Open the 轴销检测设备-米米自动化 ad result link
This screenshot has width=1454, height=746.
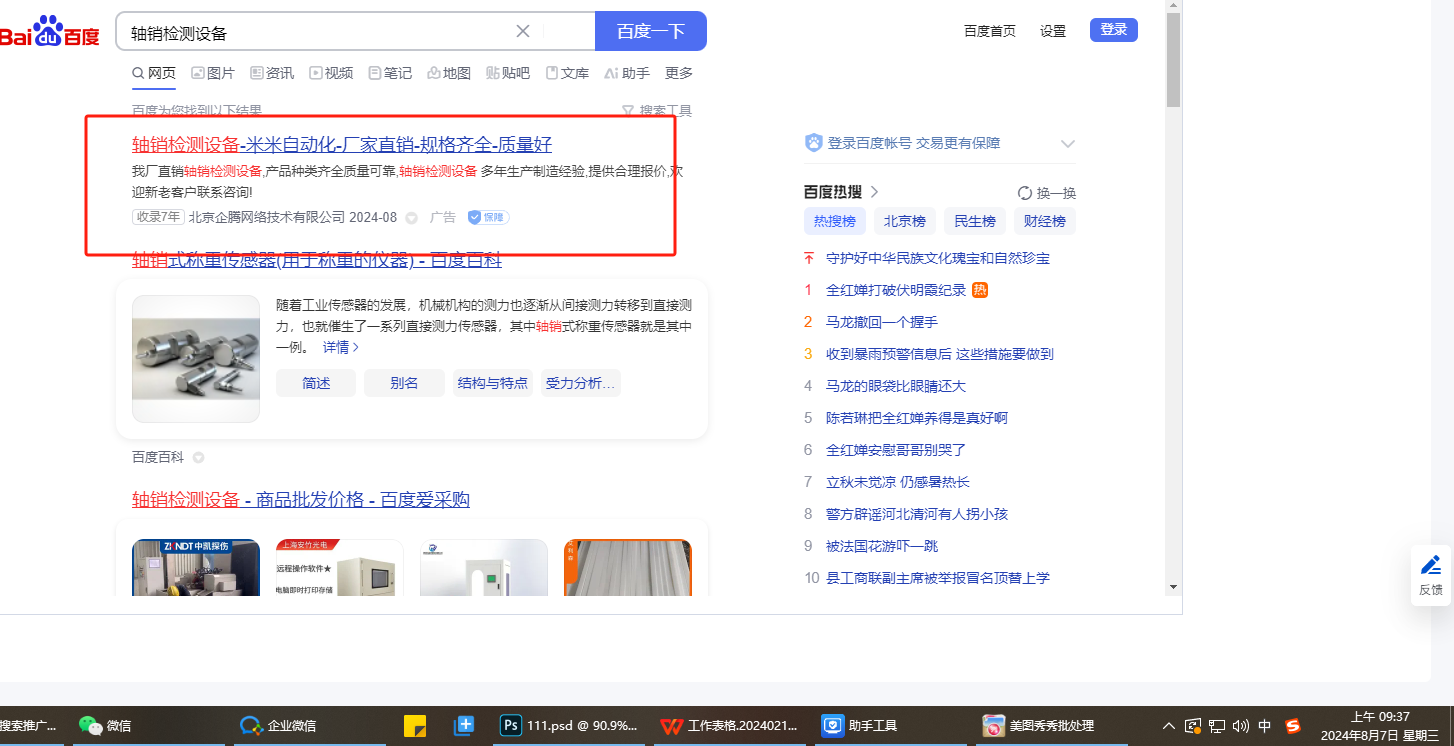click(x=342, y=144)
